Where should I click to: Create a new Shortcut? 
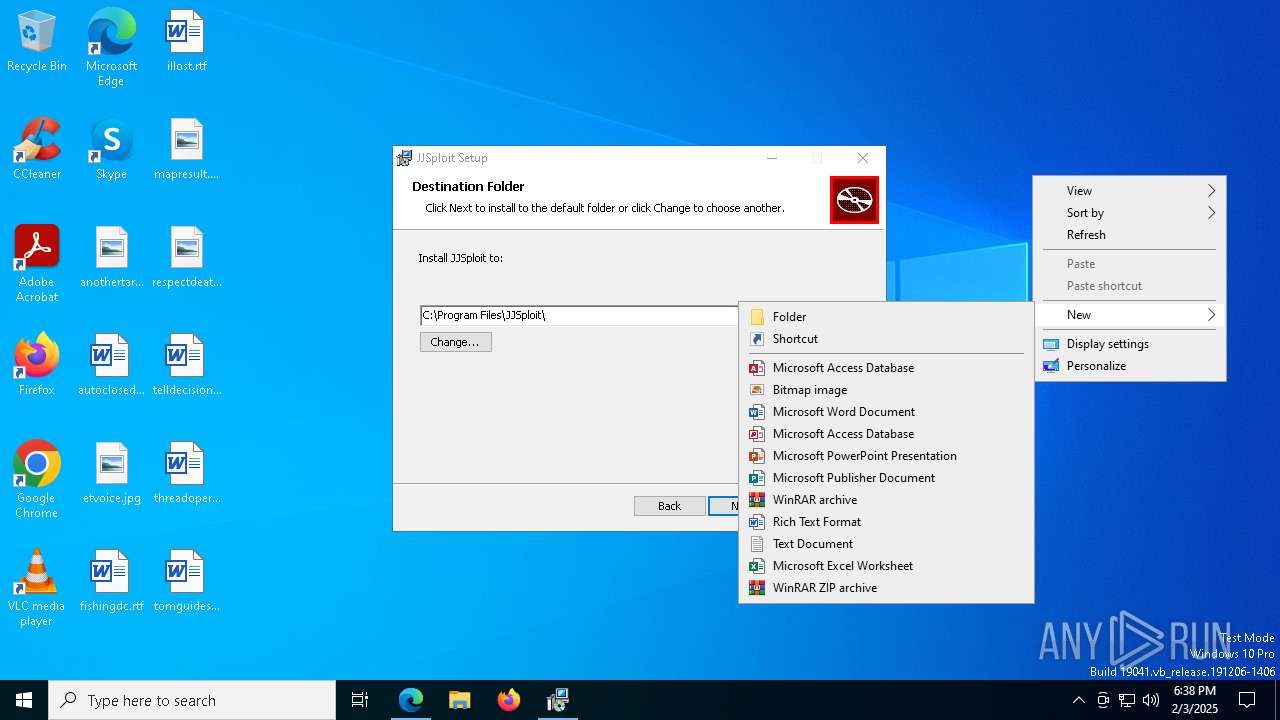point(886,339)
